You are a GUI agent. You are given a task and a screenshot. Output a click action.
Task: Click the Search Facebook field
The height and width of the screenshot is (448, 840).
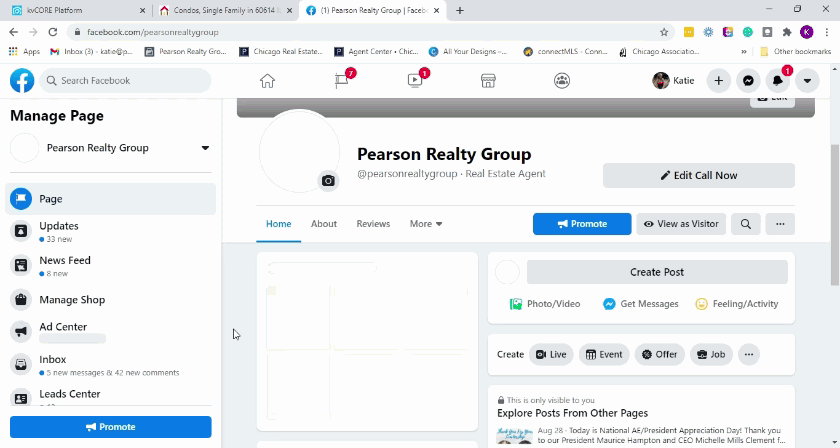(x=125, y=80)
